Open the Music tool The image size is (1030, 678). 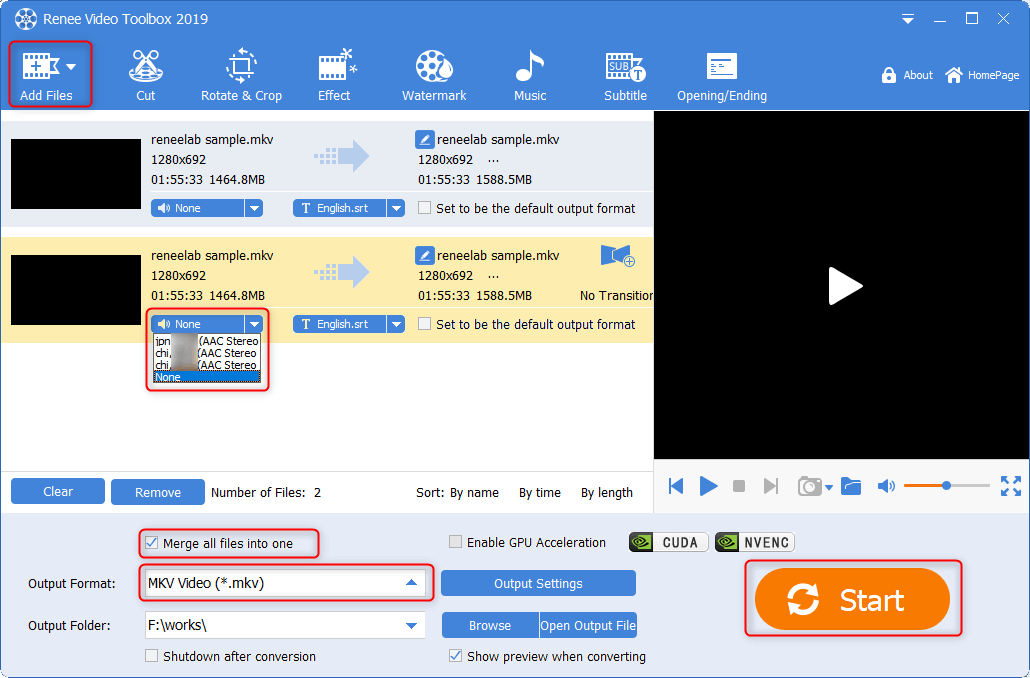(x=530, y=76)
